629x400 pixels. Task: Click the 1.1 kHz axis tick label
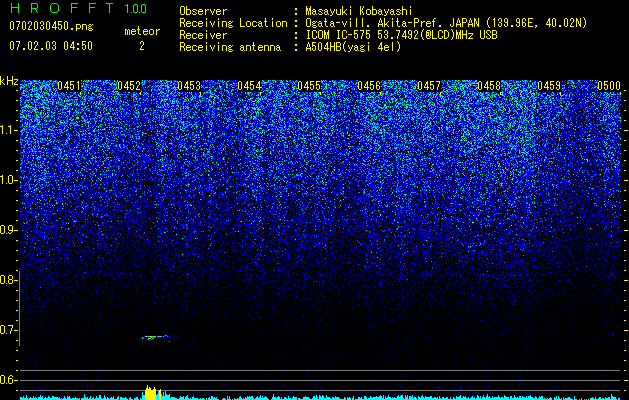tap(7, 130)
